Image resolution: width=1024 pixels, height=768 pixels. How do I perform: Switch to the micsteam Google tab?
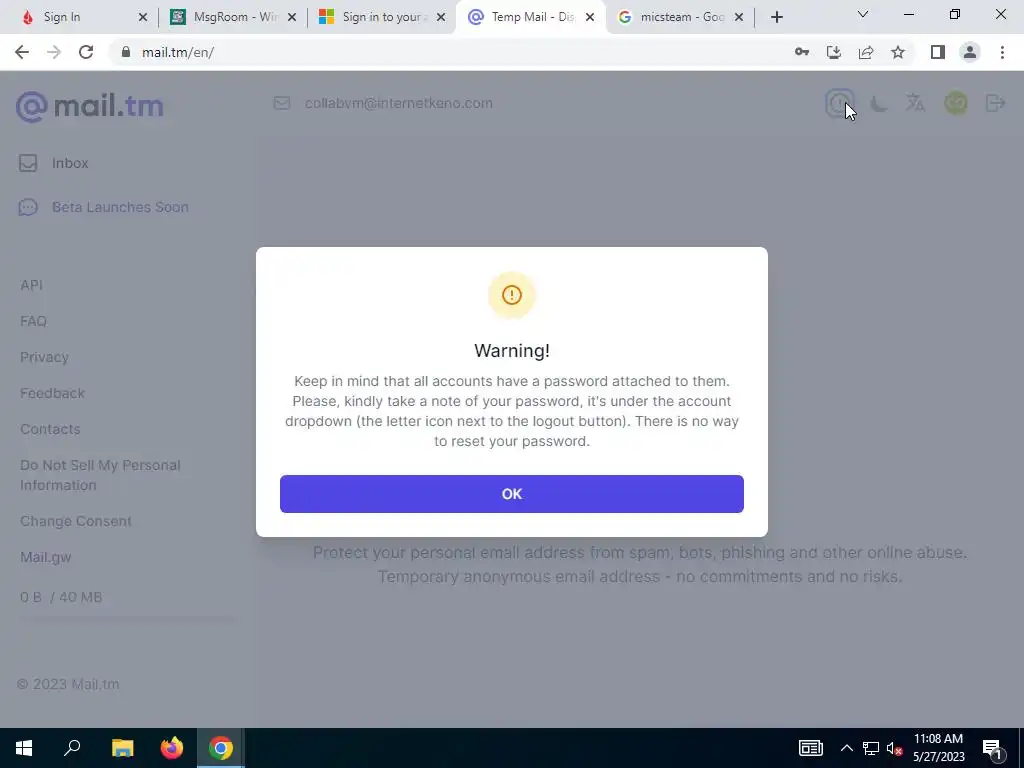point(680,17)
